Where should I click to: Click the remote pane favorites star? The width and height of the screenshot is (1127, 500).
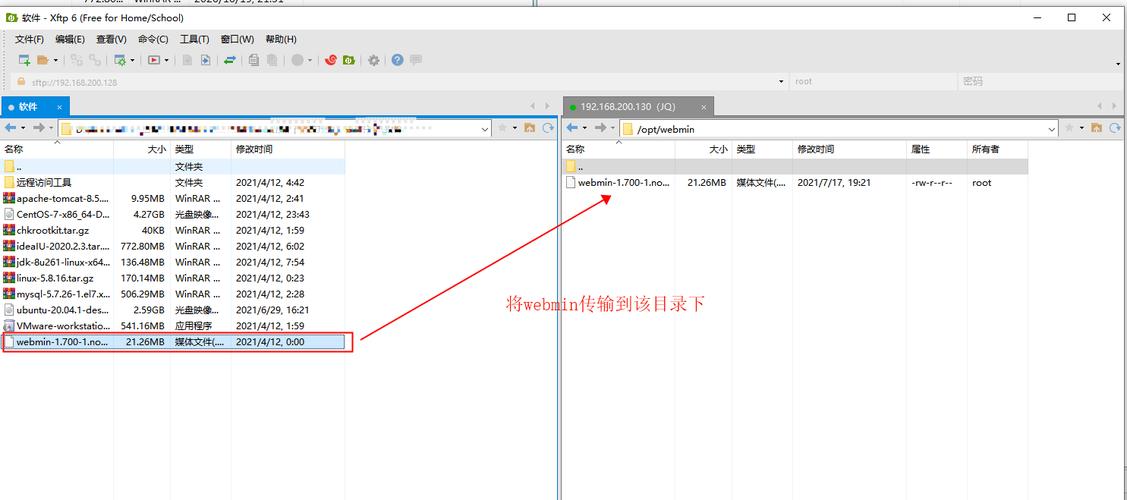(x=1070, y=128)
